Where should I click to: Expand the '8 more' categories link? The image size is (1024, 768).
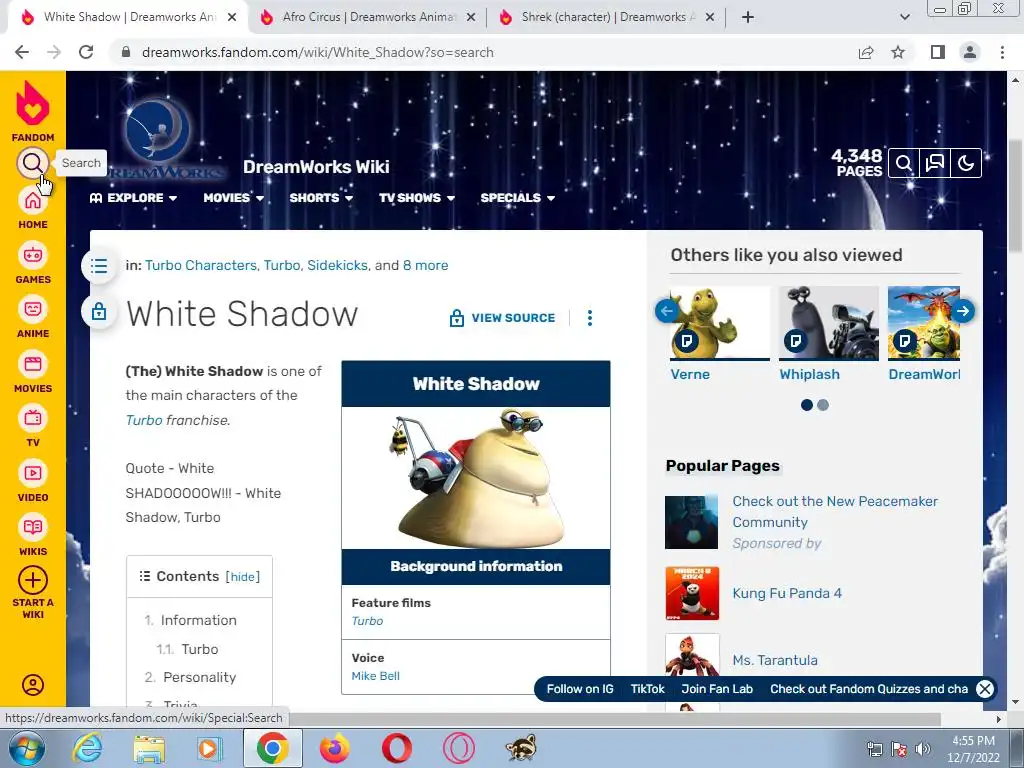coord(425,266)
